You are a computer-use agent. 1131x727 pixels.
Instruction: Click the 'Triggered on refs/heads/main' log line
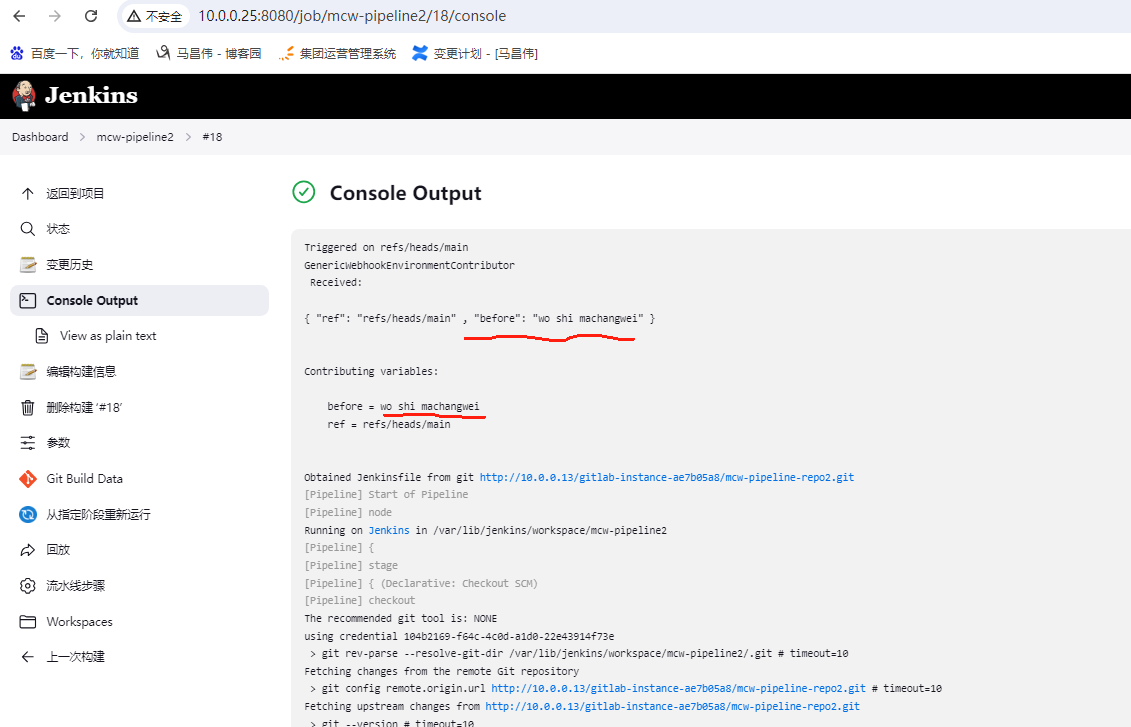(386, 247)
